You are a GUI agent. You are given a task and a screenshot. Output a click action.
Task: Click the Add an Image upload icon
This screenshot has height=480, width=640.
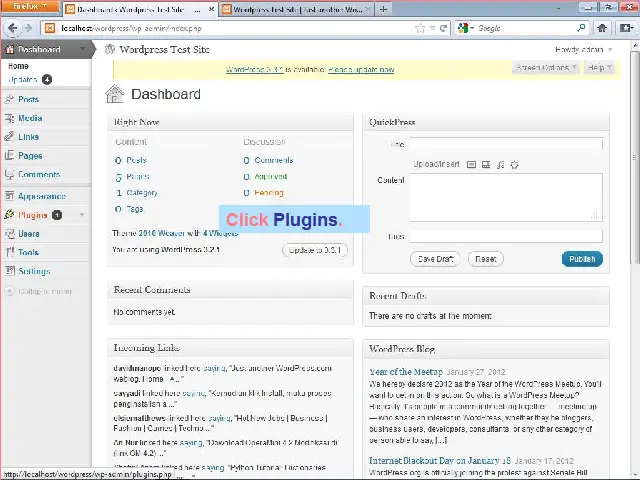point(471,164)
